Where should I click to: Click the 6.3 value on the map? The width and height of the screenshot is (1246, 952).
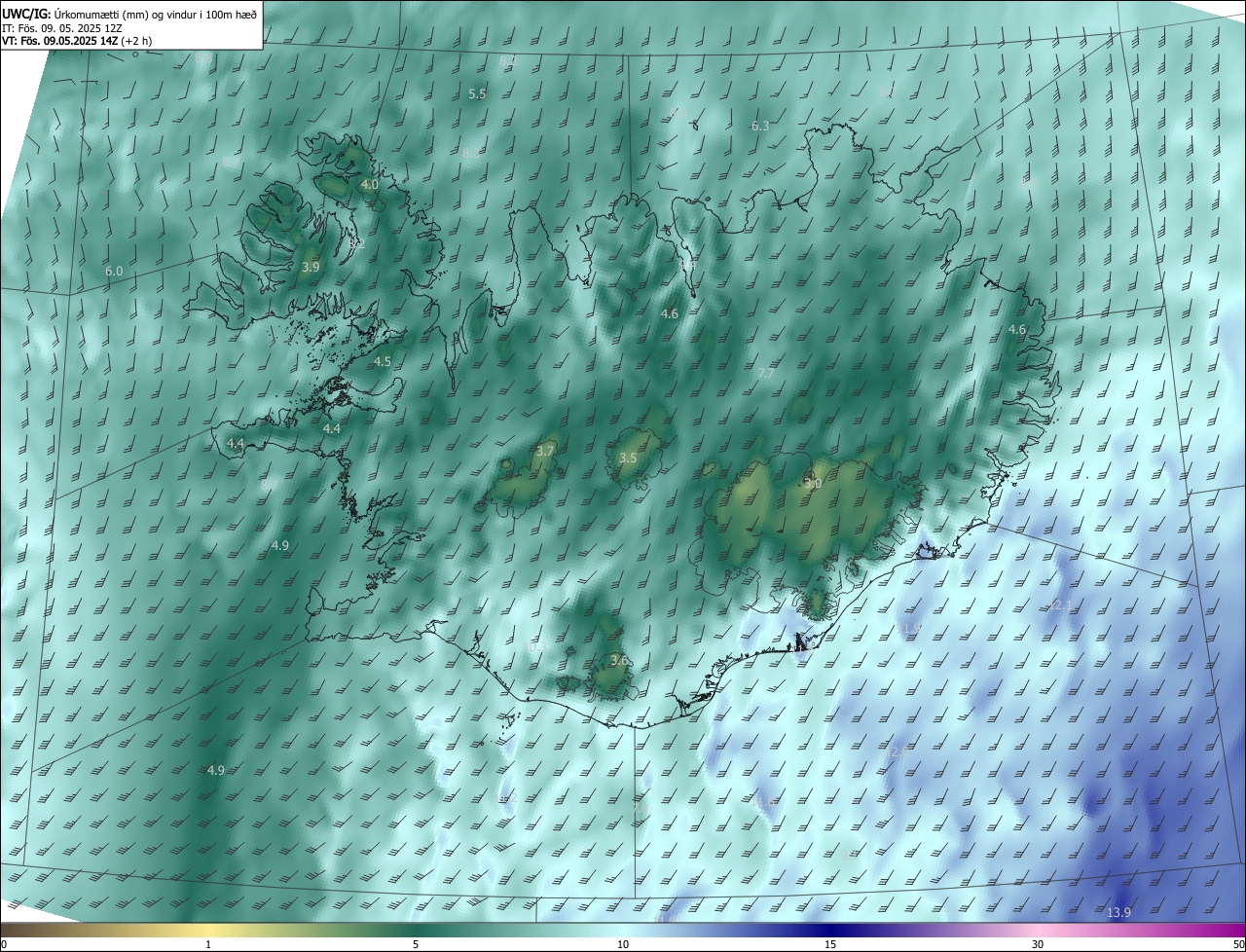[x=760, y=127]
